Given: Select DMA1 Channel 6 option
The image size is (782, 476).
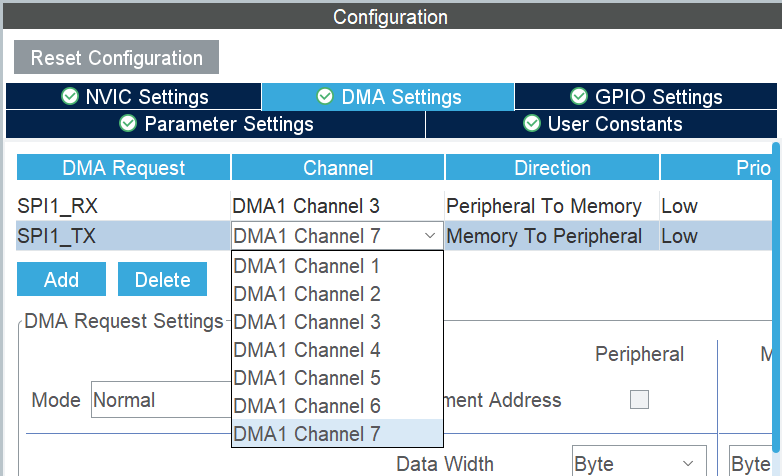Looking at the screenshot, I should coord(306,406).
